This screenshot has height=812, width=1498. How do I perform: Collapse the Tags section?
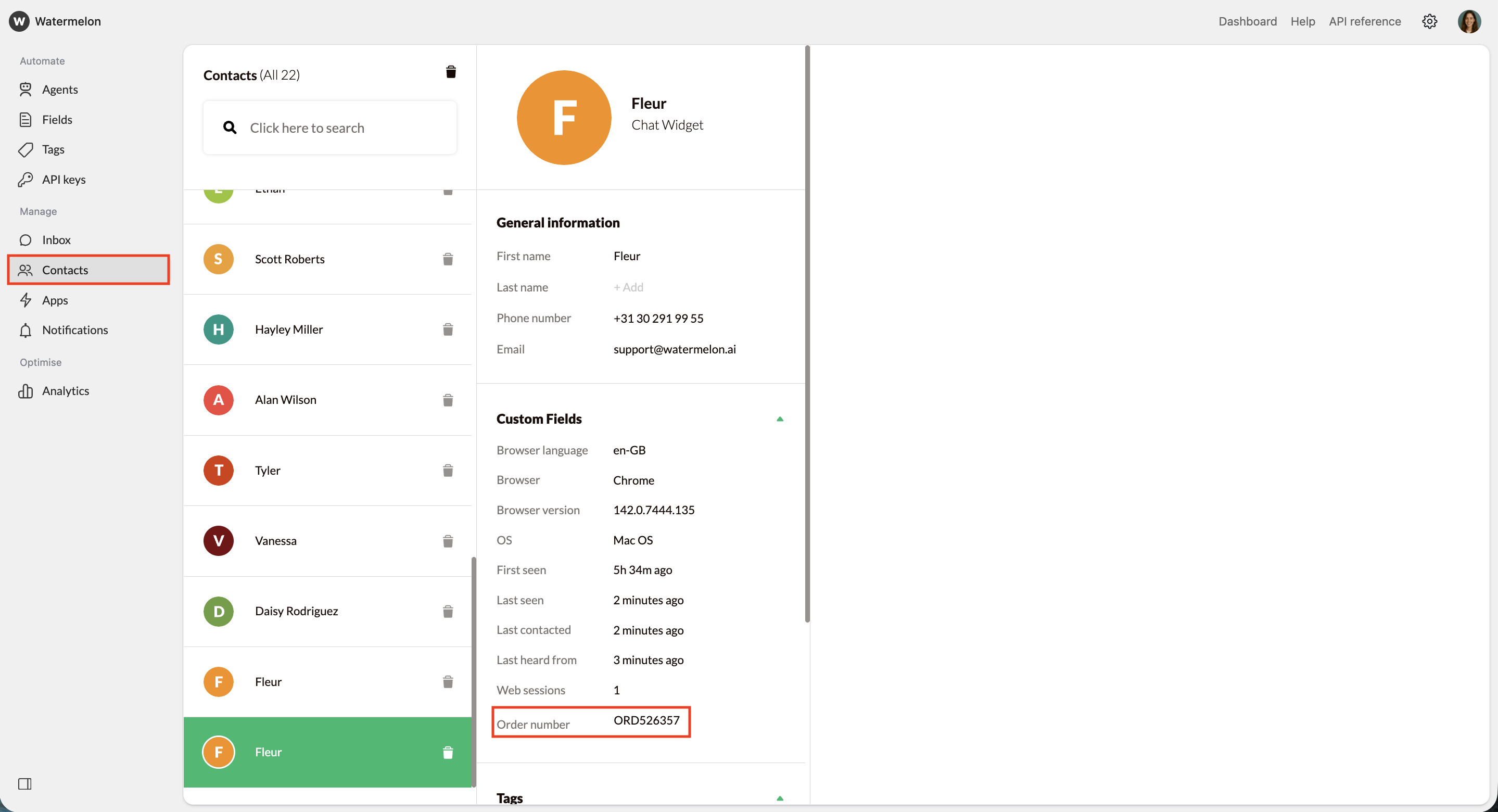780,798
